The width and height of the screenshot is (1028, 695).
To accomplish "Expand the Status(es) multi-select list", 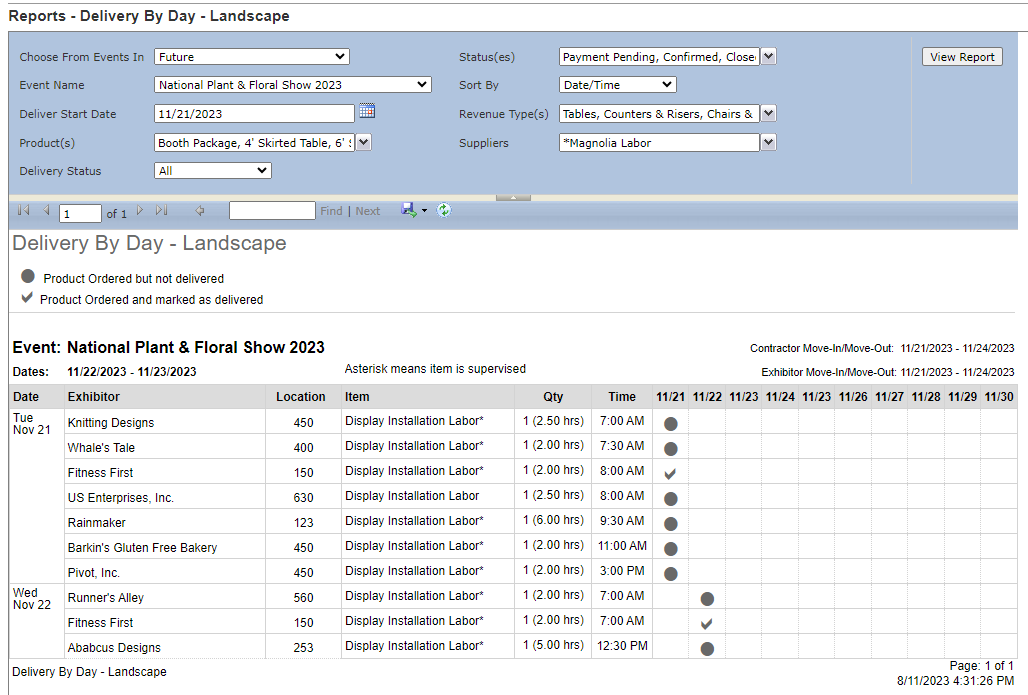I will click(767, 57).
